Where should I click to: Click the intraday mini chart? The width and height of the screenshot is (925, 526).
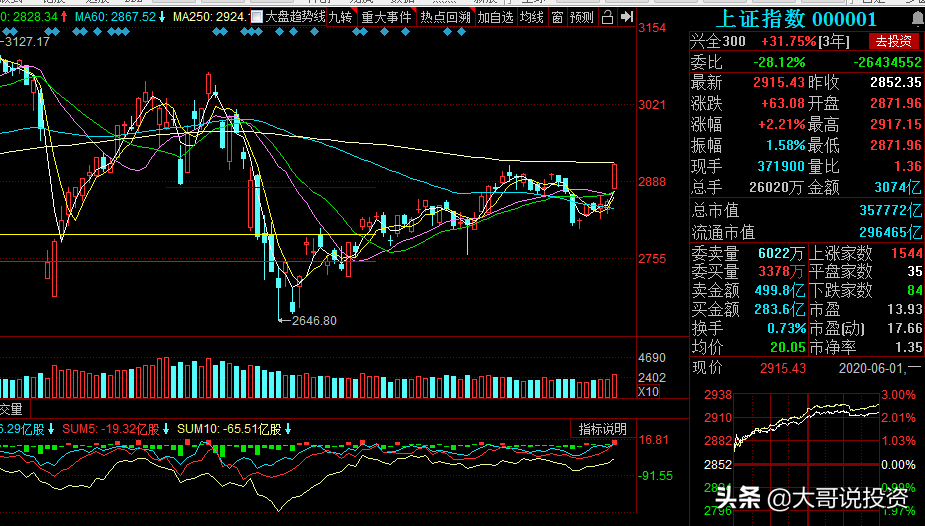click(806, 453)
